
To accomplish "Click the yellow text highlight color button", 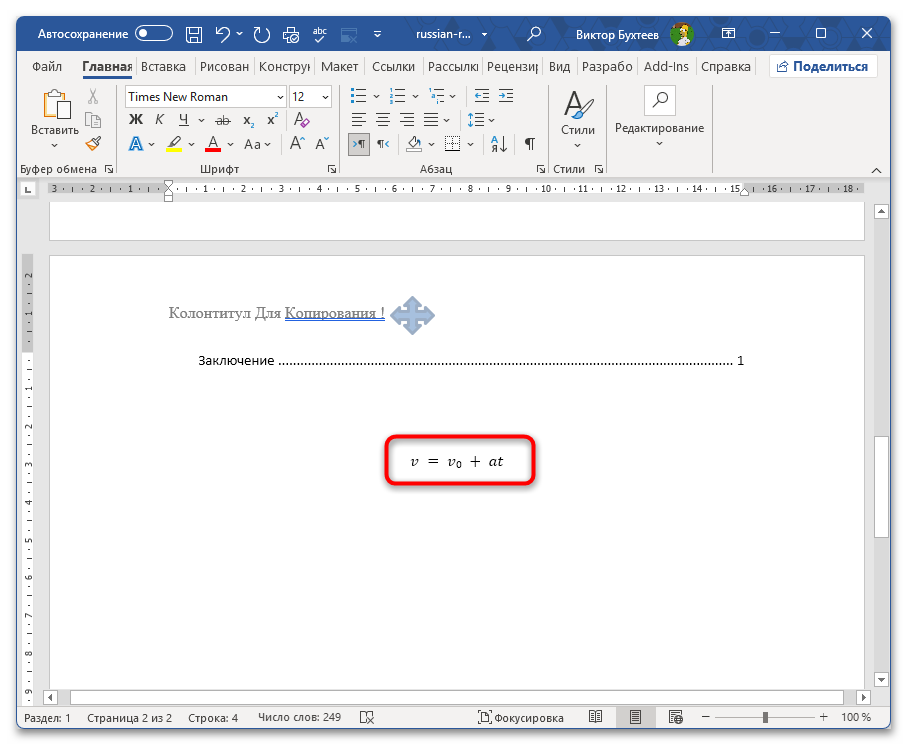I will pyautogui.click(x=174, y=143).
